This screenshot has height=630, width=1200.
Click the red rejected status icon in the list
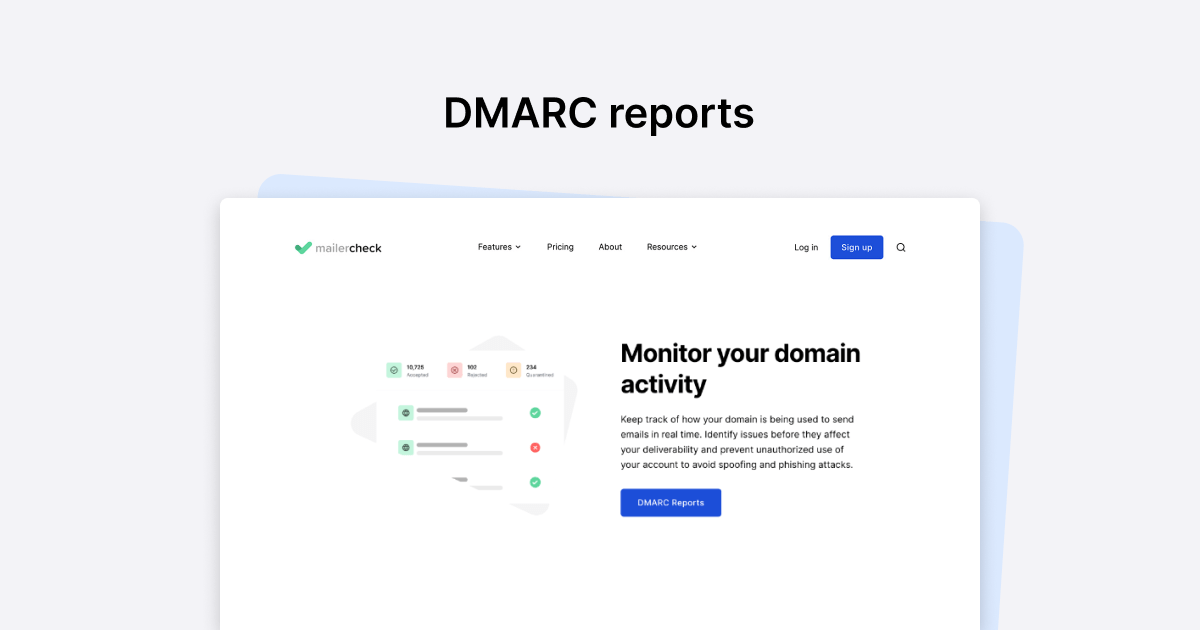[535, 447]
